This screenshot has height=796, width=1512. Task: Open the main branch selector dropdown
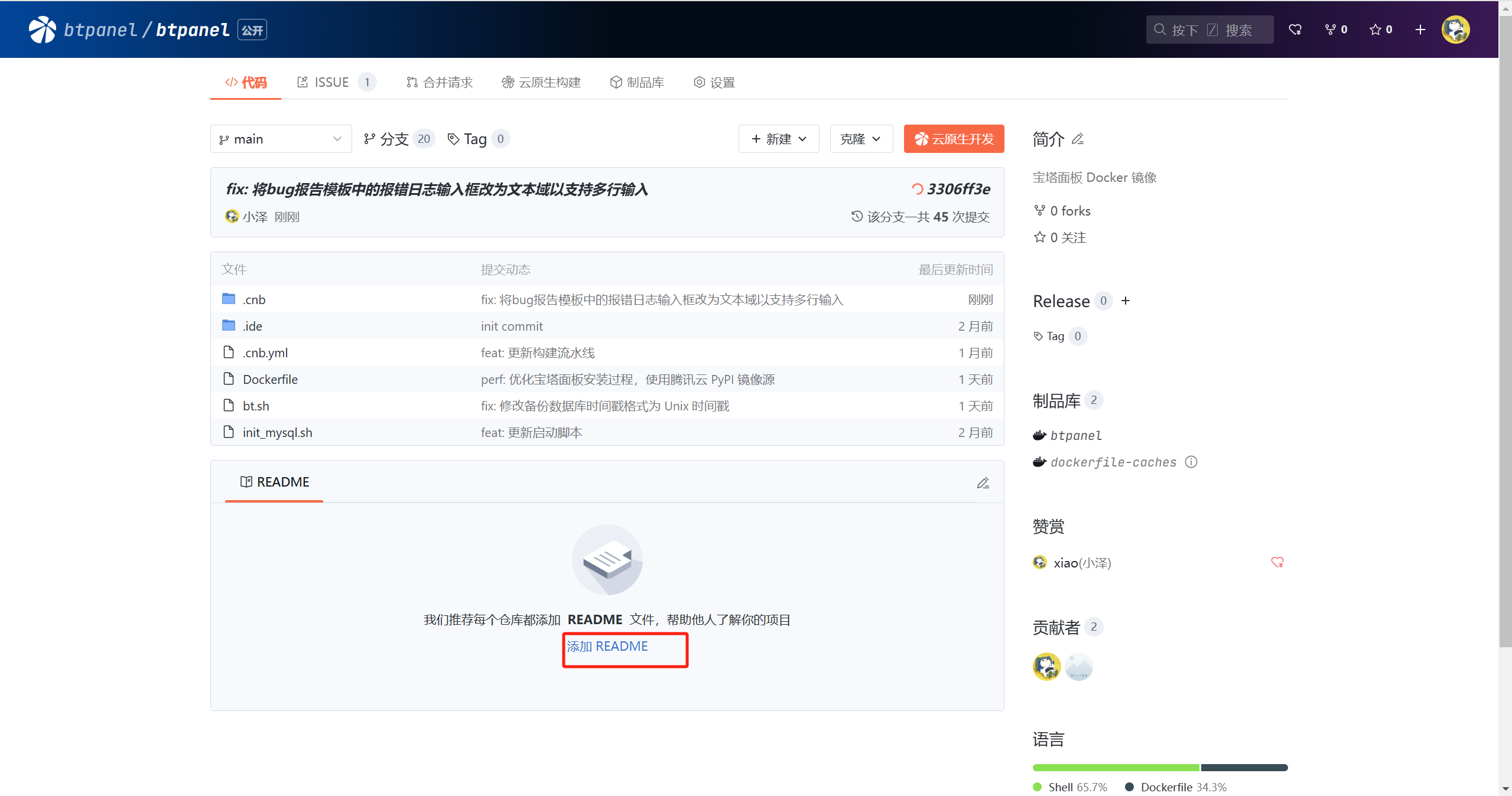(x=281, y=139)
